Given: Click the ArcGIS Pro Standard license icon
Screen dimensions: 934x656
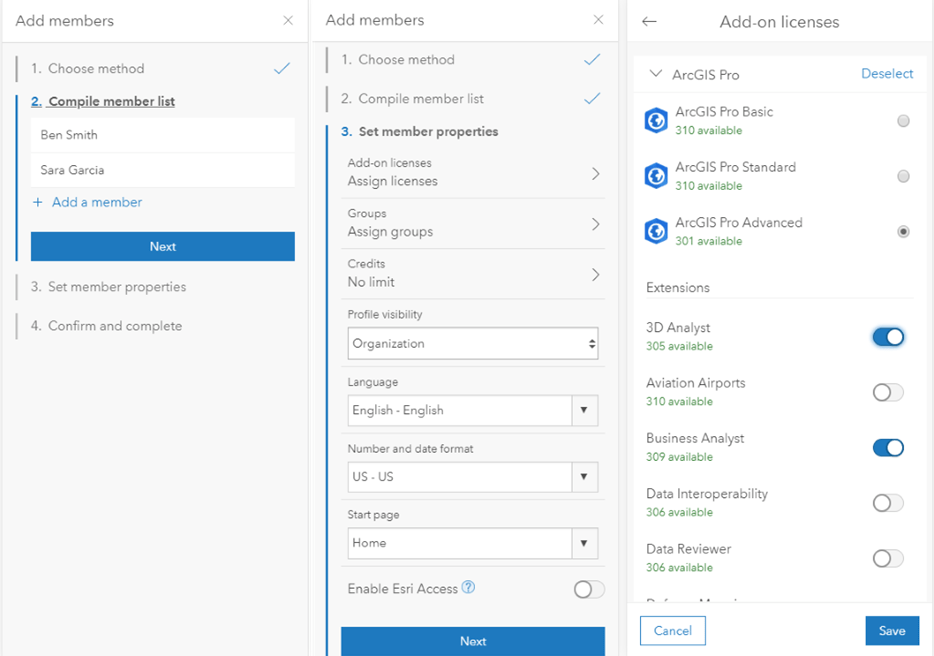Looking at the screenshot, I should (x=658, y=175).
